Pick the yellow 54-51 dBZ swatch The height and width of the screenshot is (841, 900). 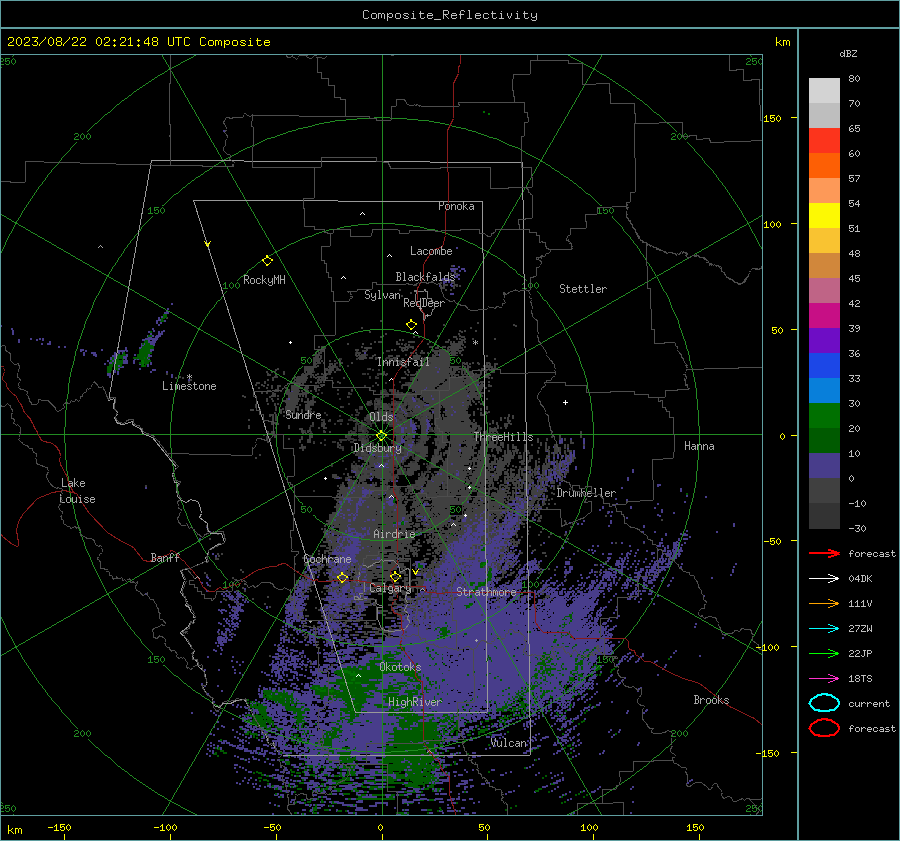pos(824,216)
